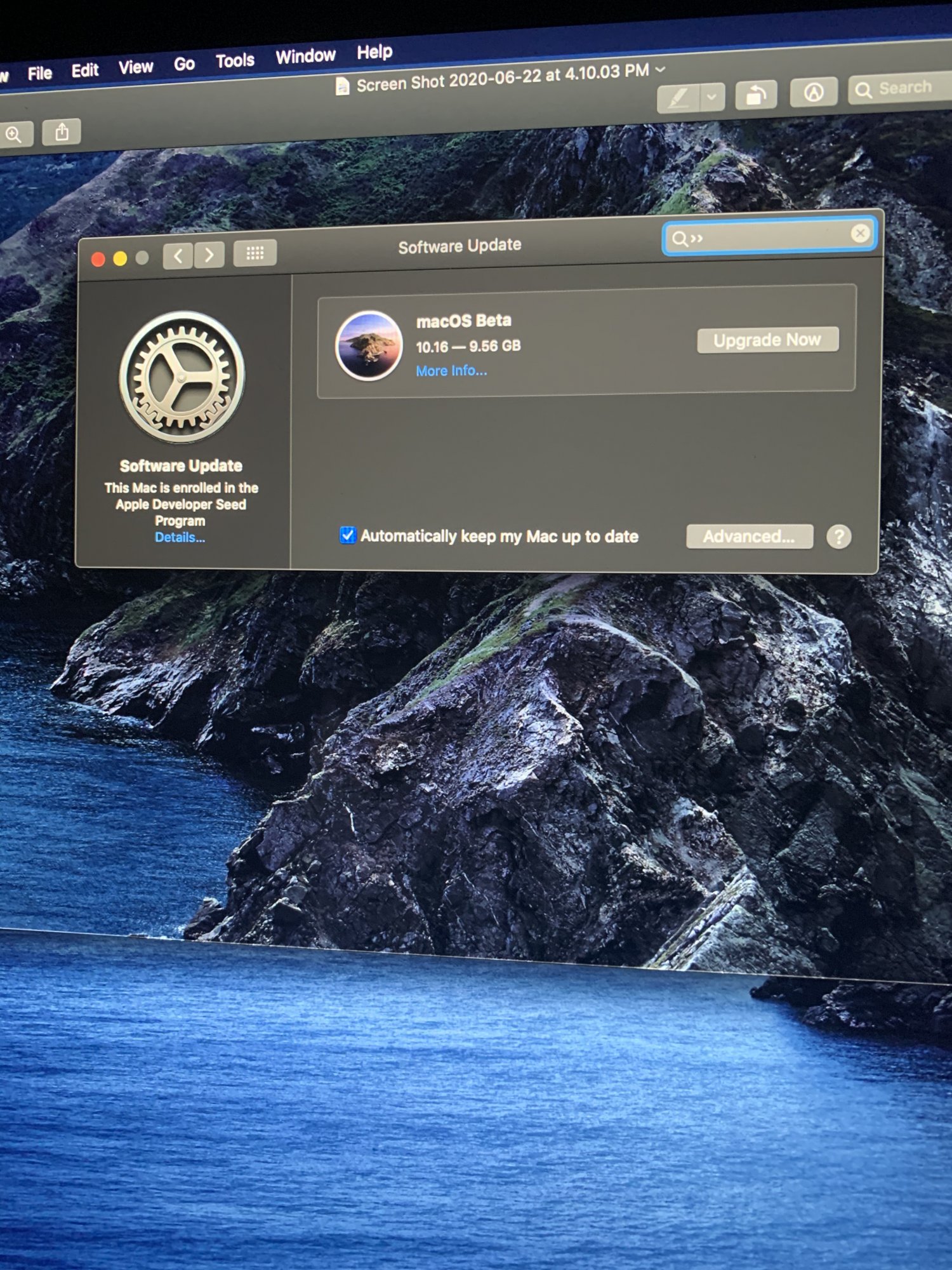Open the More Info link
The width and height of the screenshot is (952, 1270).
[x=451, y=371]
